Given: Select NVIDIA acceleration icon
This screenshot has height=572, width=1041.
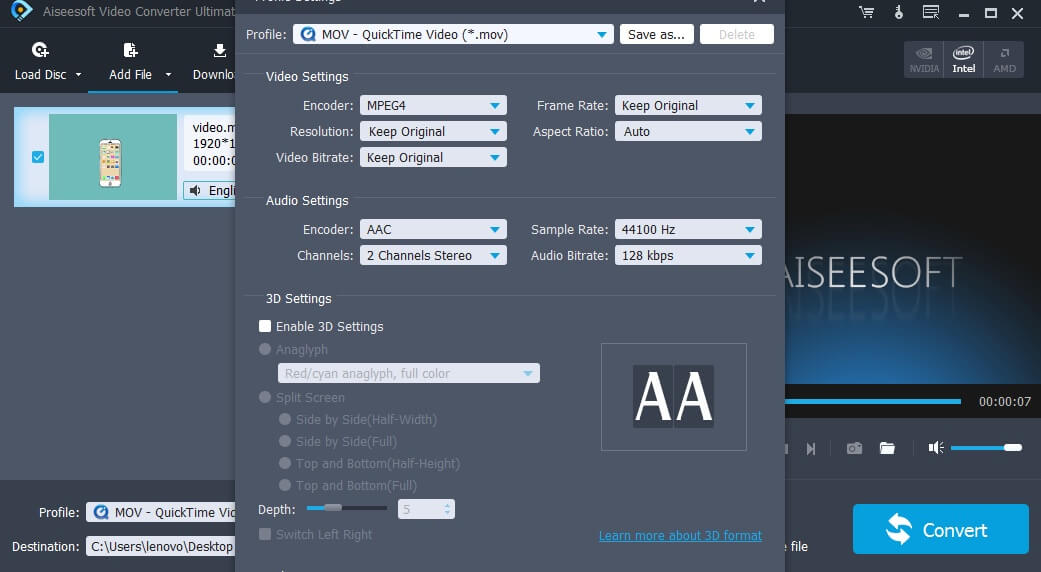Looking at the screenshot, I should pyautogui.click(x=924, y=59).
